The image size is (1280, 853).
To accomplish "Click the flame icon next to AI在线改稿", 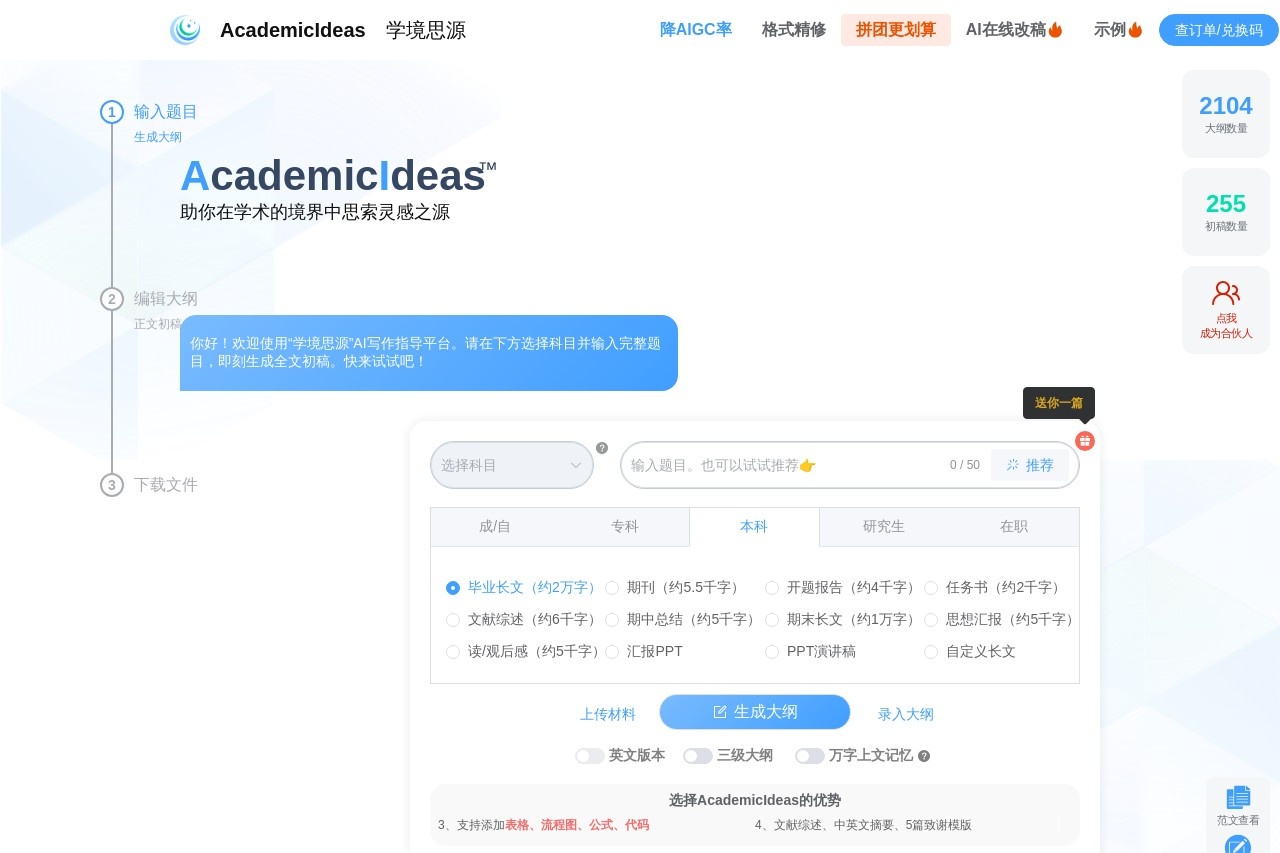I will tap(1057, 29).
